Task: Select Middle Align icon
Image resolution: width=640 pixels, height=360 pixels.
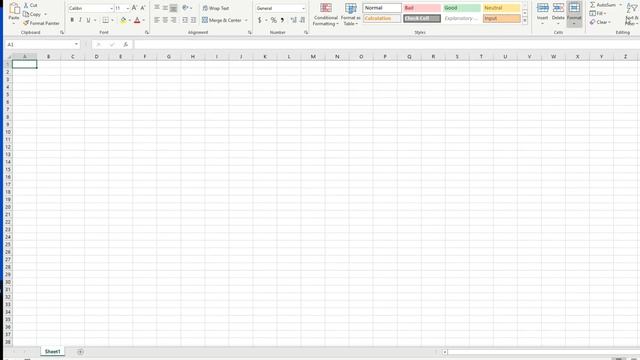Action: (x=165, y=8)
